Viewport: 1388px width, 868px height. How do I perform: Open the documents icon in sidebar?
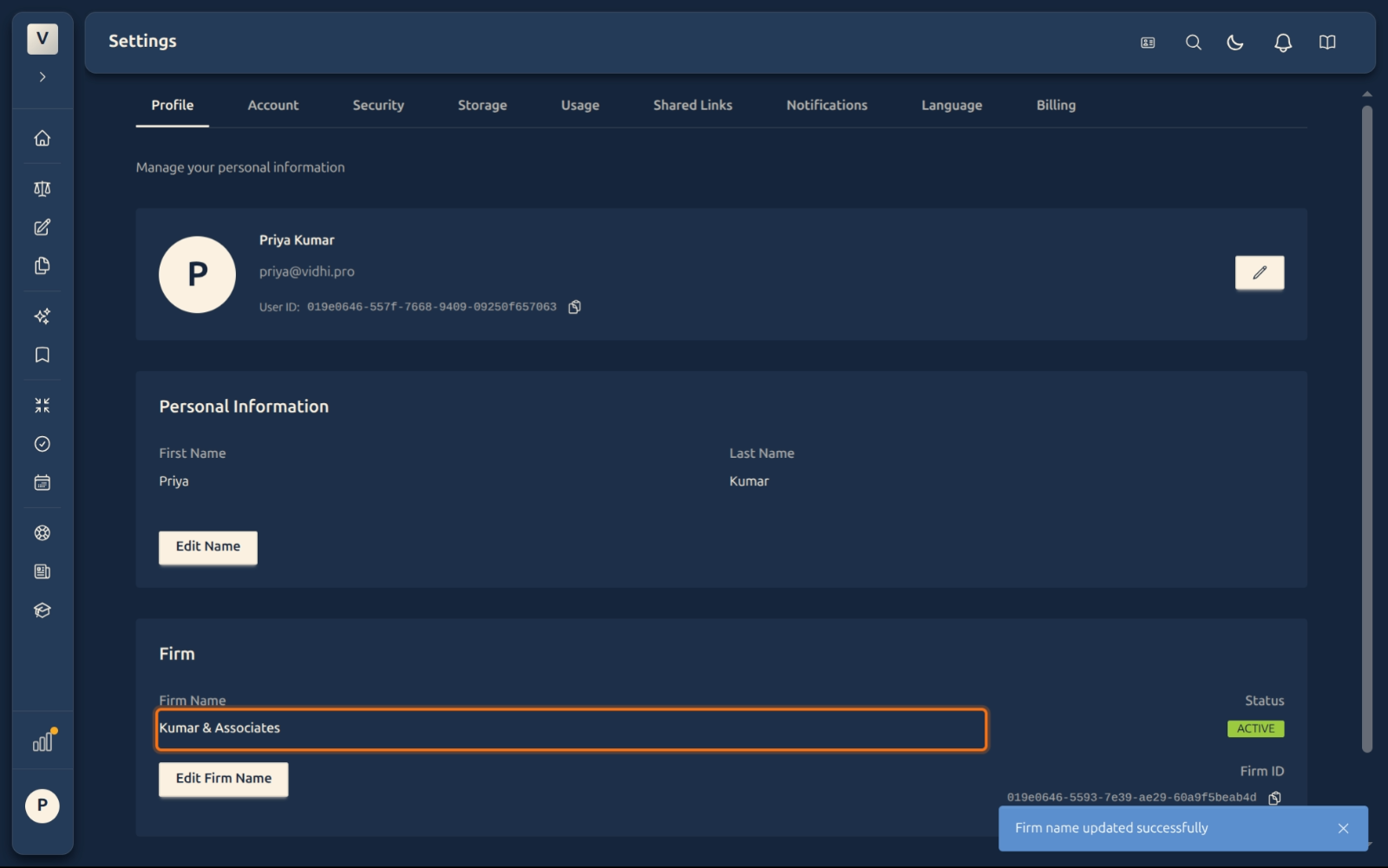[42, 266]
